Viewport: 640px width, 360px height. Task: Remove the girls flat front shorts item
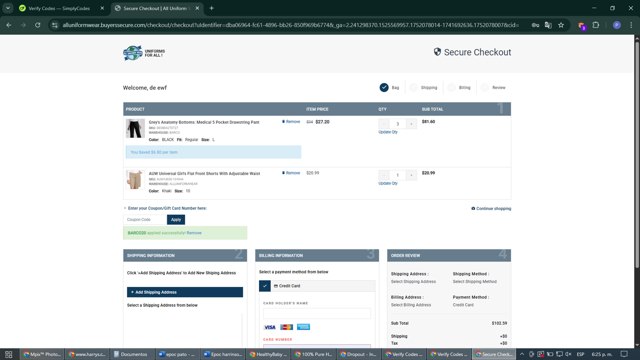291,173
